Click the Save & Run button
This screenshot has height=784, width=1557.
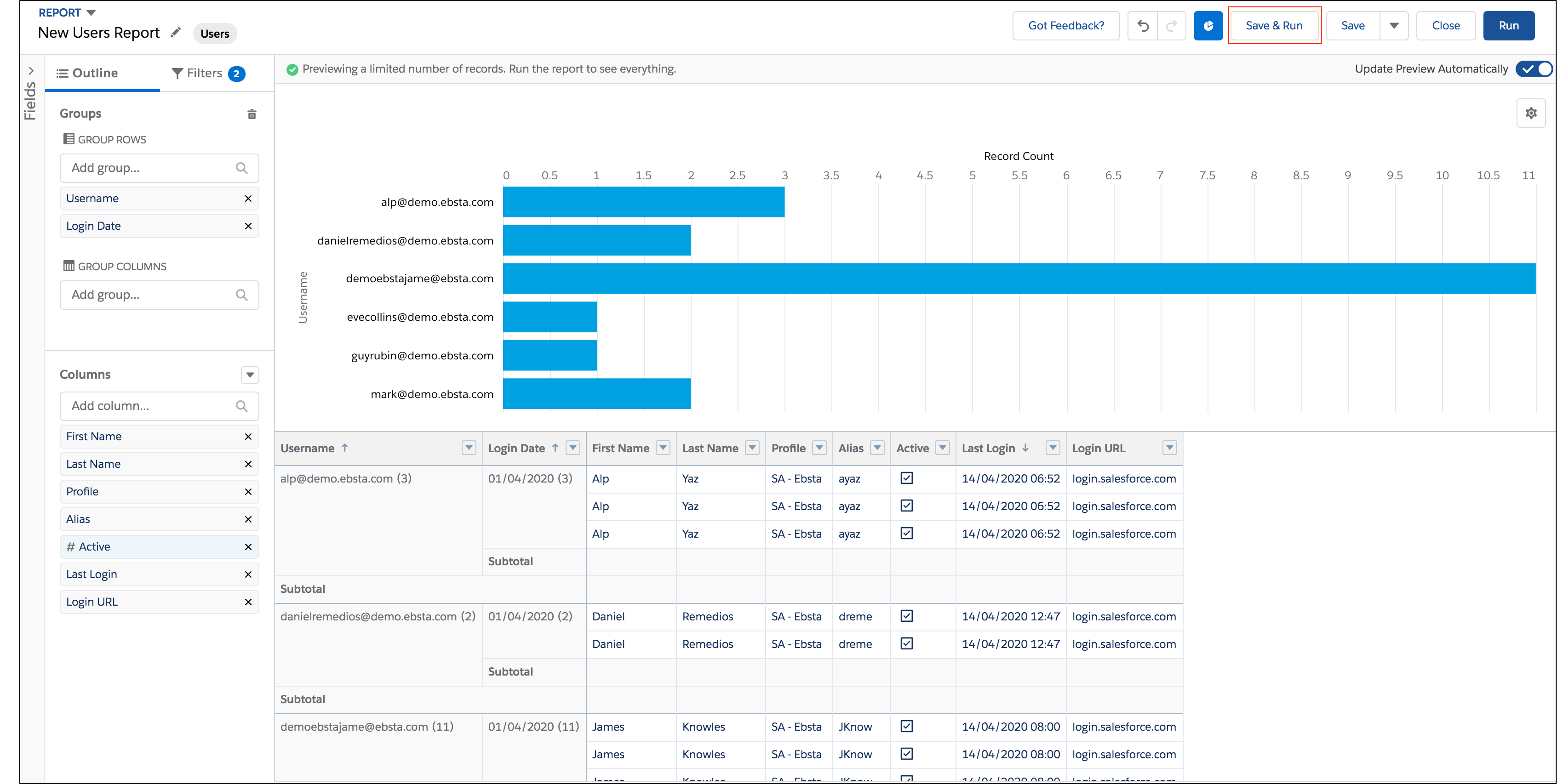pyautogui.click(x=1274, y=25)
